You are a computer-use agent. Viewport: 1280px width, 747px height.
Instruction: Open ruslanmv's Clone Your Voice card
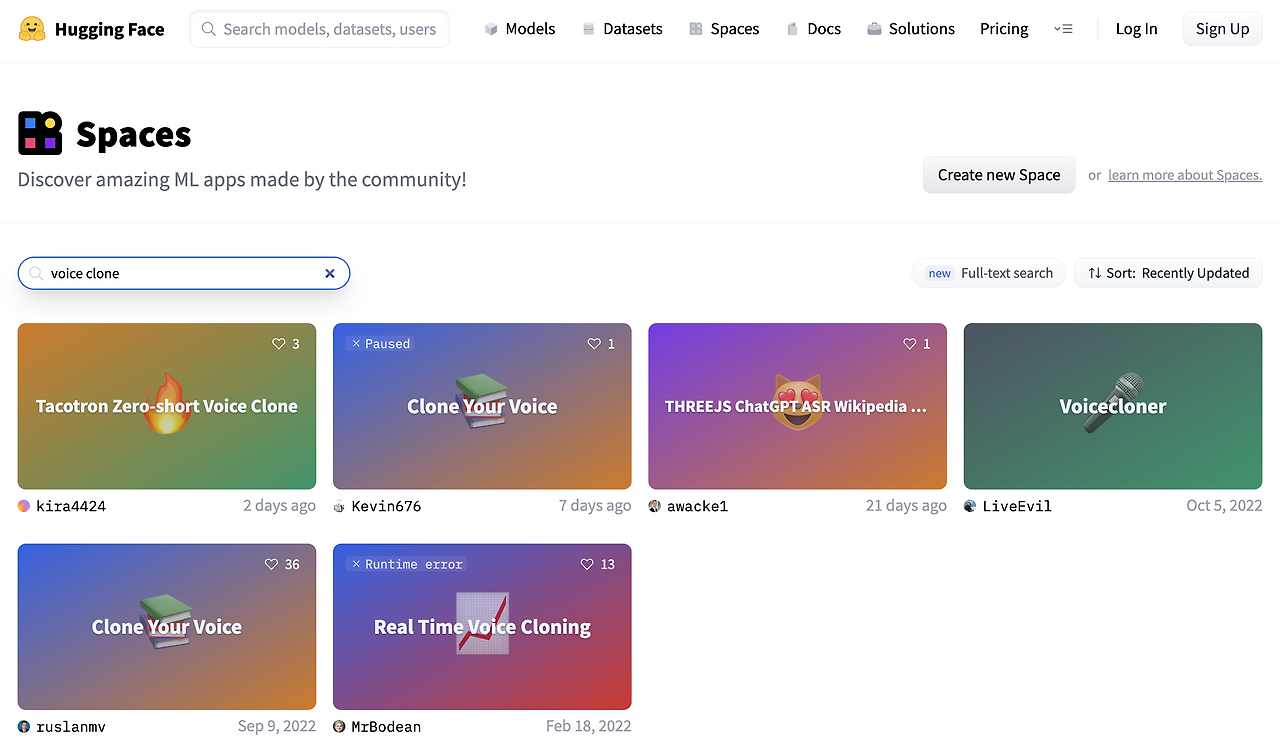coord(167,627)
